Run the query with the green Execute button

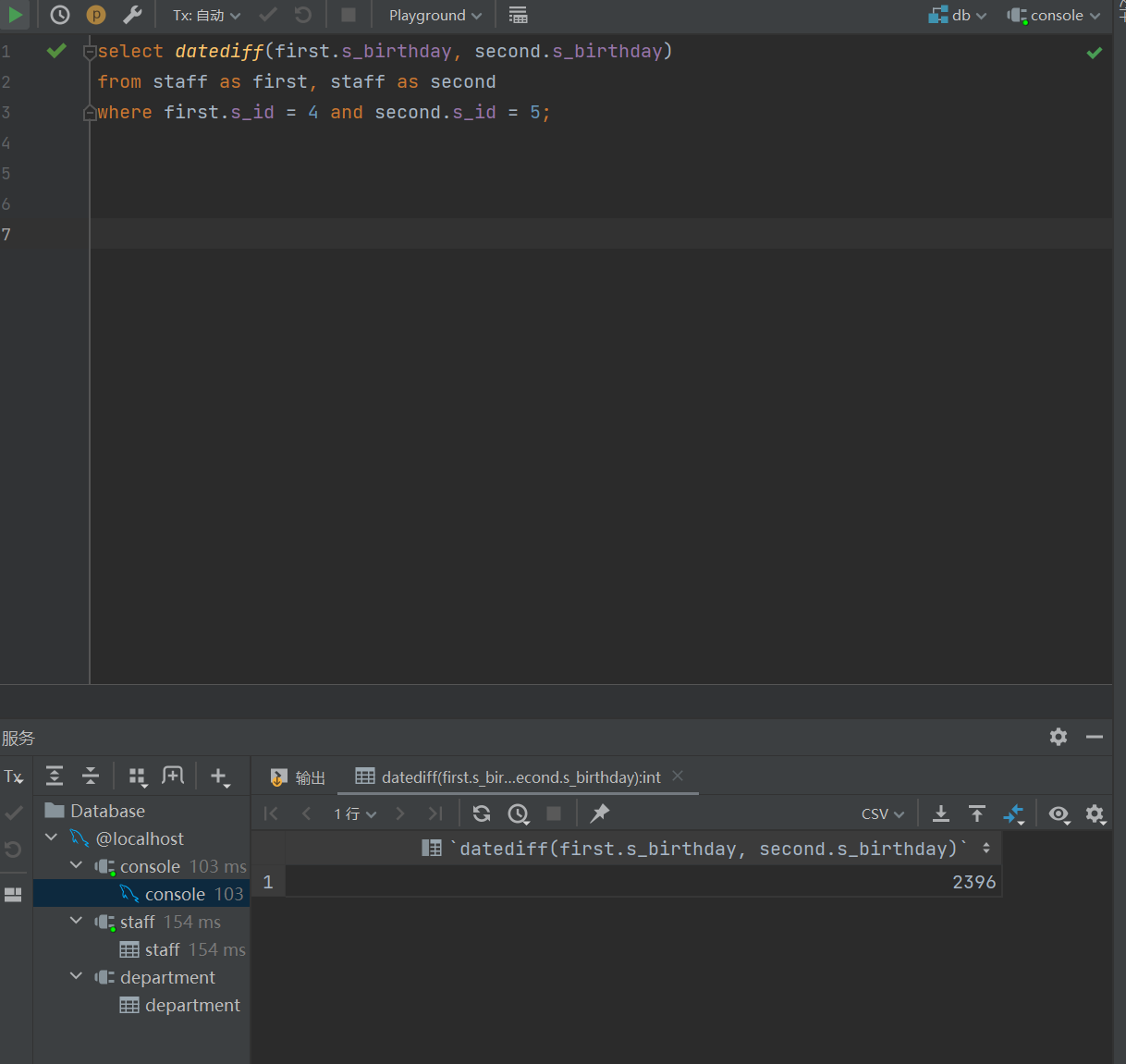click(x=15, y=15)
